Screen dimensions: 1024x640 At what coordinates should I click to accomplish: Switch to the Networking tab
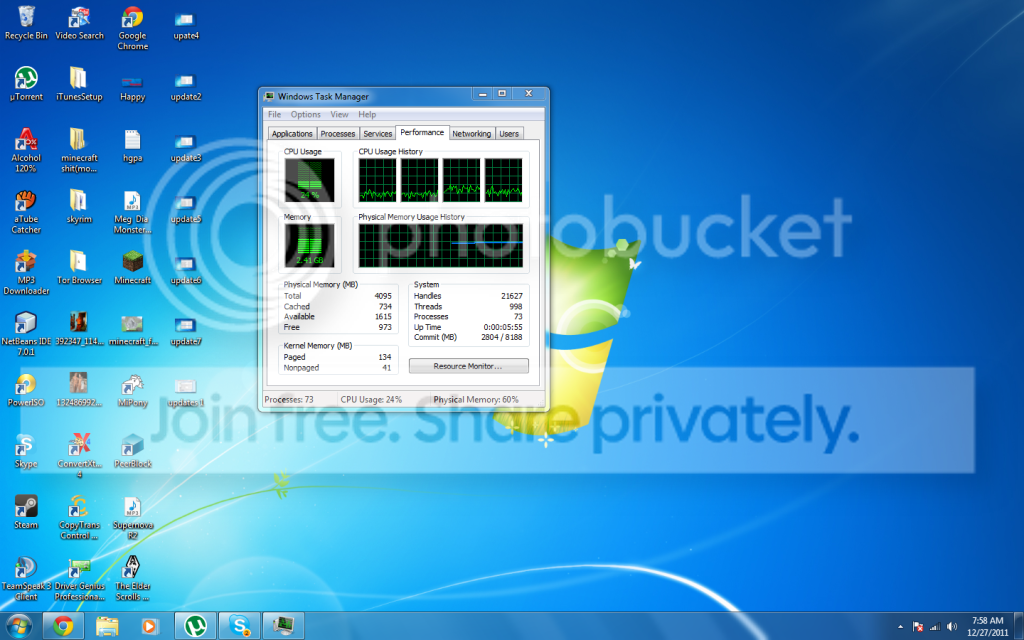(x=472, y=133)
